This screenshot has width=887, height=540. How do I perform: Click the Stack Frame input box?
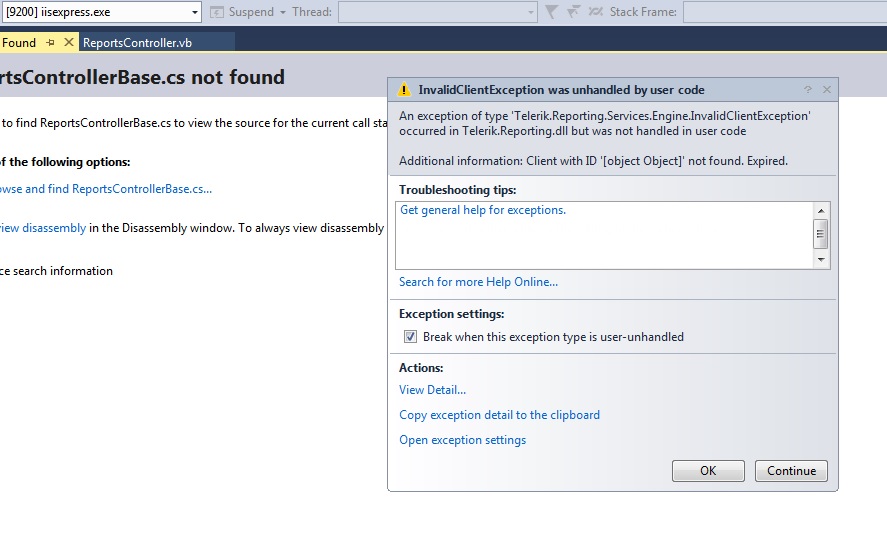click(x=784, y=12)
